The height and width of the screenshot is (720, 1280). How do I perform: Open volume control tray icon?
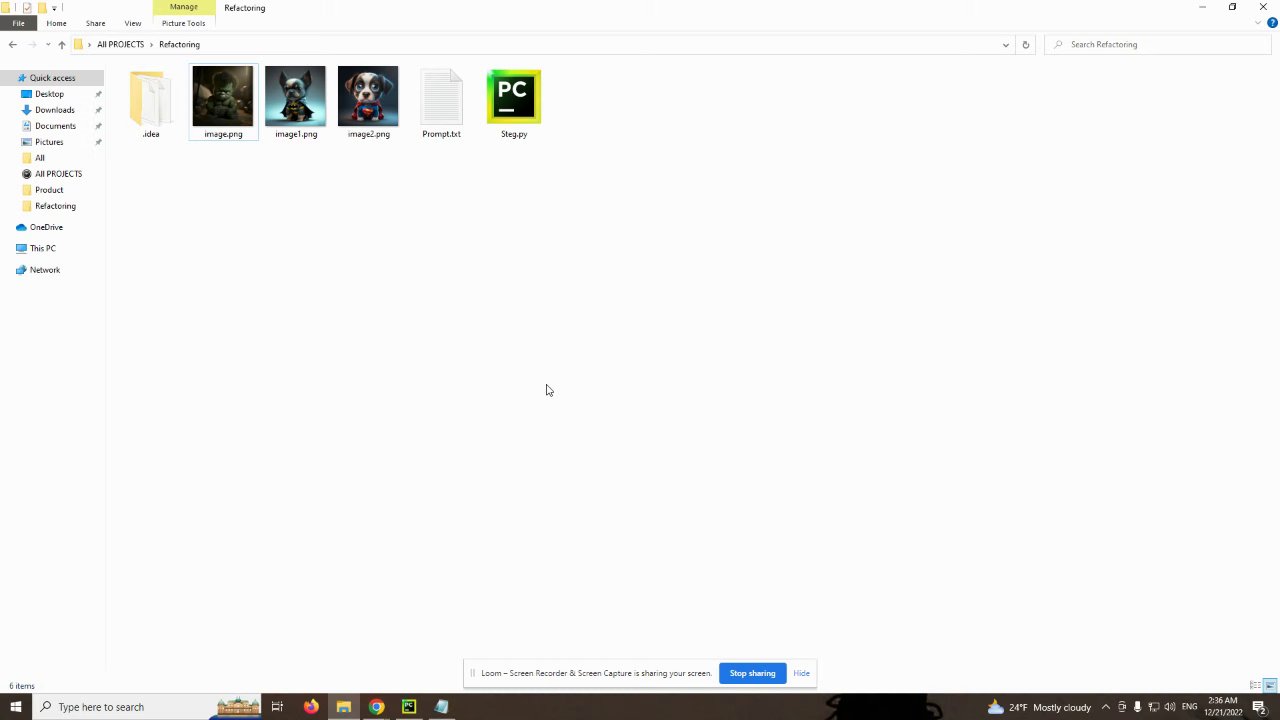point(1169,707)
